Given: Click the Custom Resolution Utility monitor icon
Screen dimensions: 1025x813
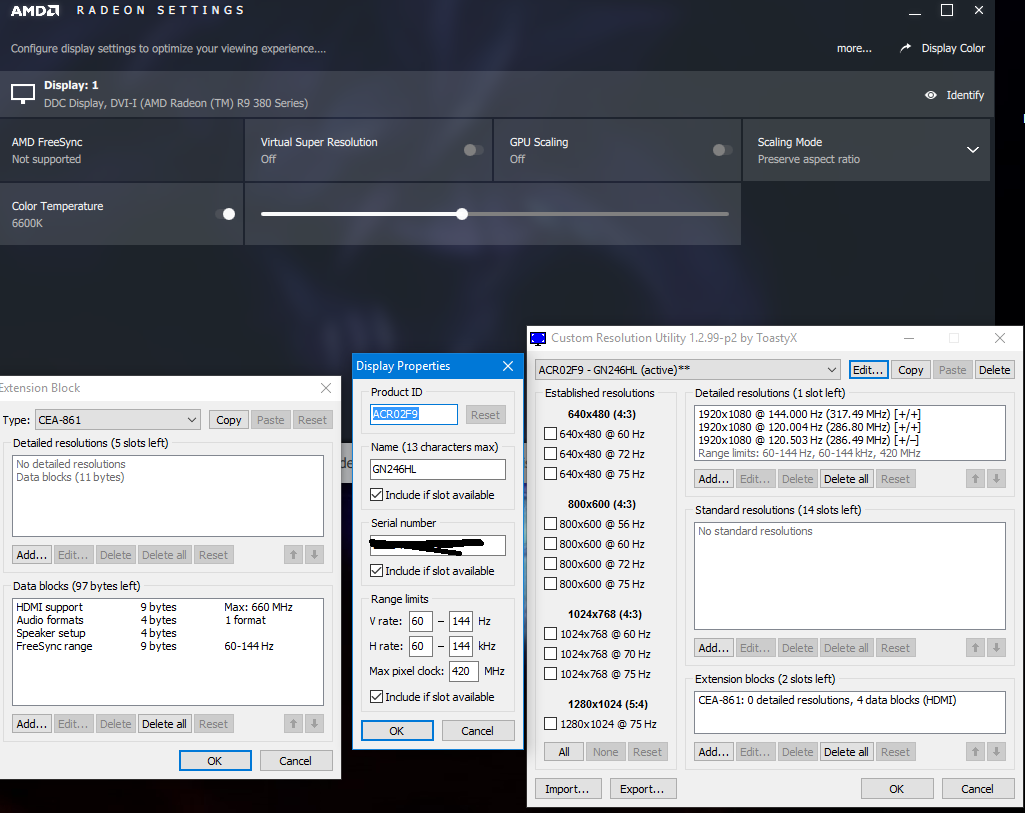Looking at the screenshot, I should 538,339.
